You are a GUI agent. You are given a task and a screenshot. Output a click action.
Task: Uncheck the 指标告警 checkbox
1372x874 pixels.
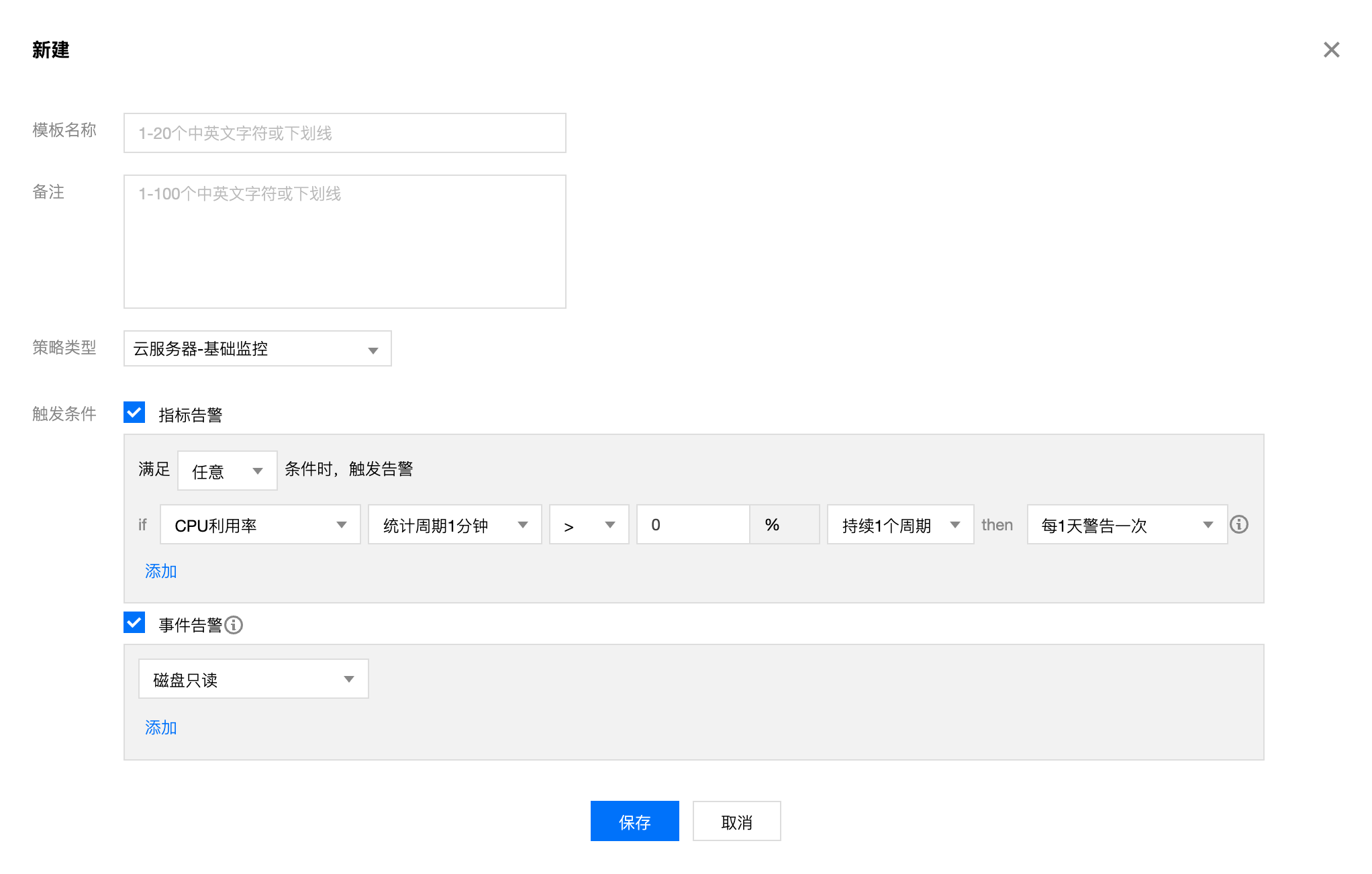134,412
